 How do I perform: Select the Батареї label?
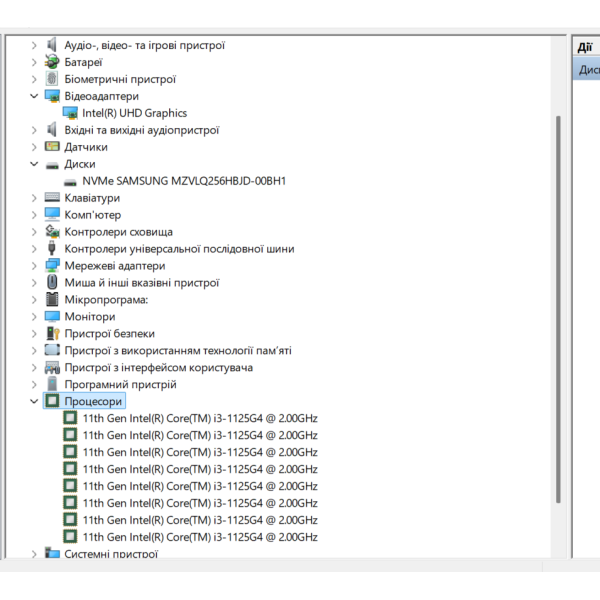(x=83, y=62)
